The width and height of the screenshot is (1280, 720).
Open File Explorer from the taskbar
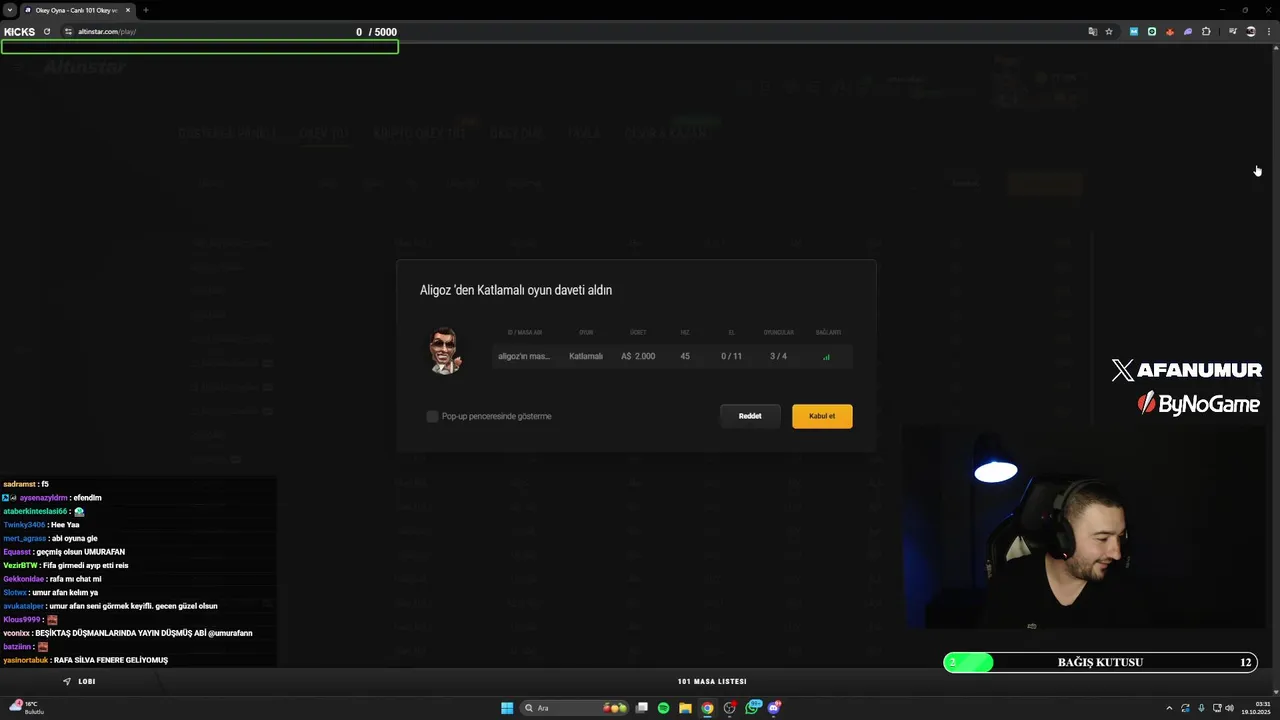[686, 708]
